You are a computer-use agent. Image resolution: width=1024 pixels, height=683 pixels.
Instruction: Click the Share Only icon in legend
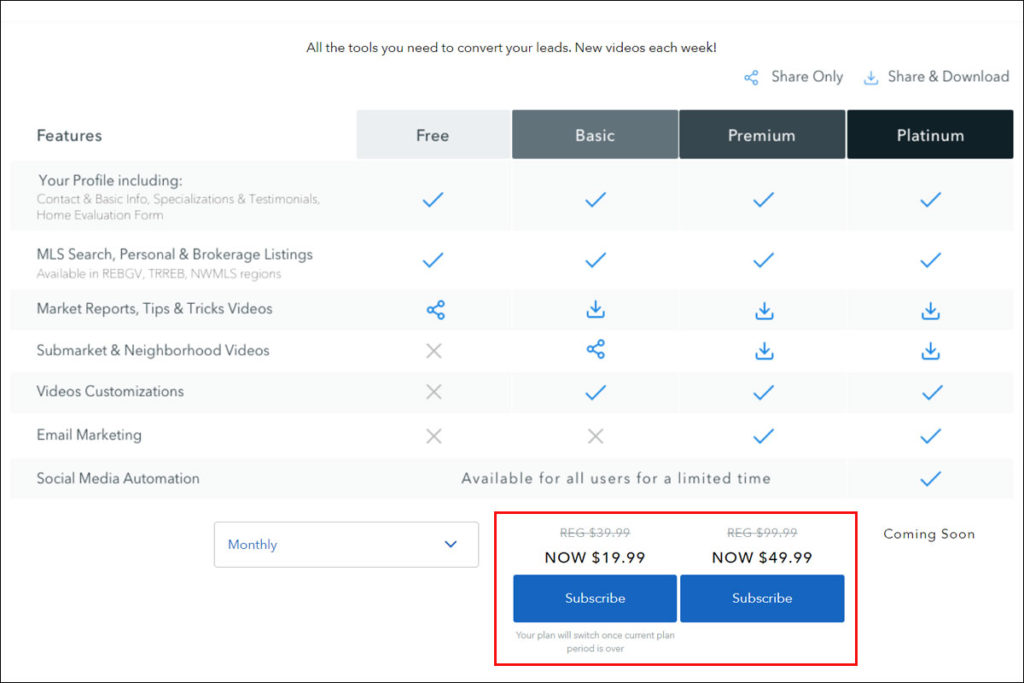751,77
